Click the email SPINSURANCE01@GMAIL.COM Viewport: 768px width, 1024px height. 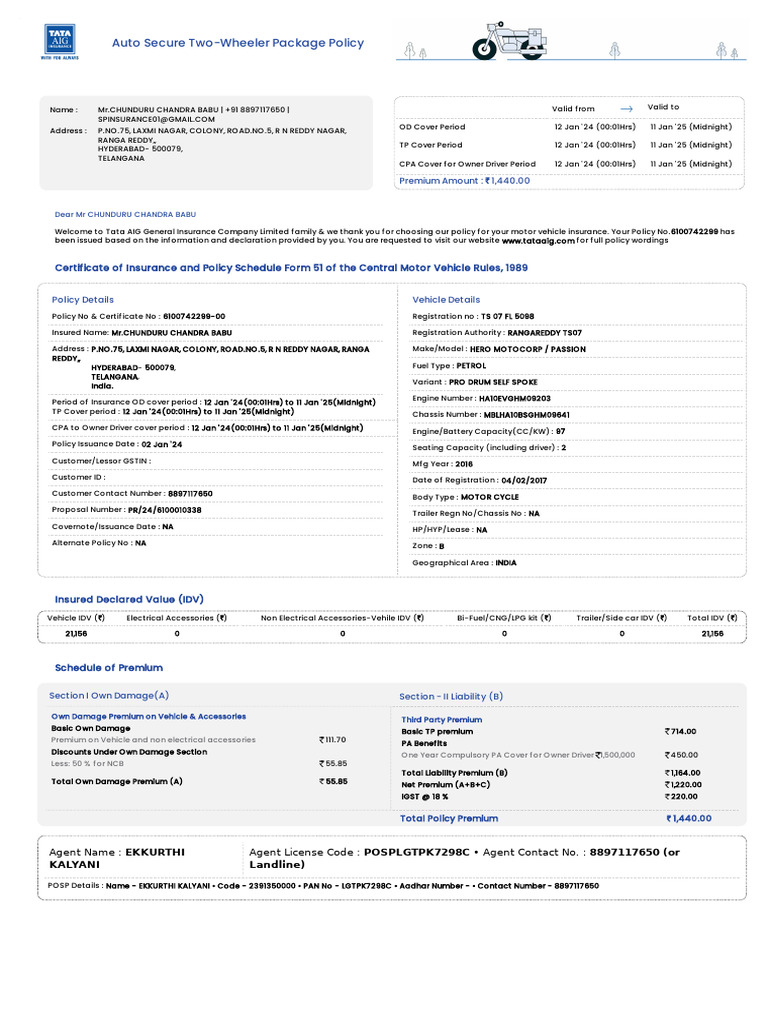click(x=156, y=120)
